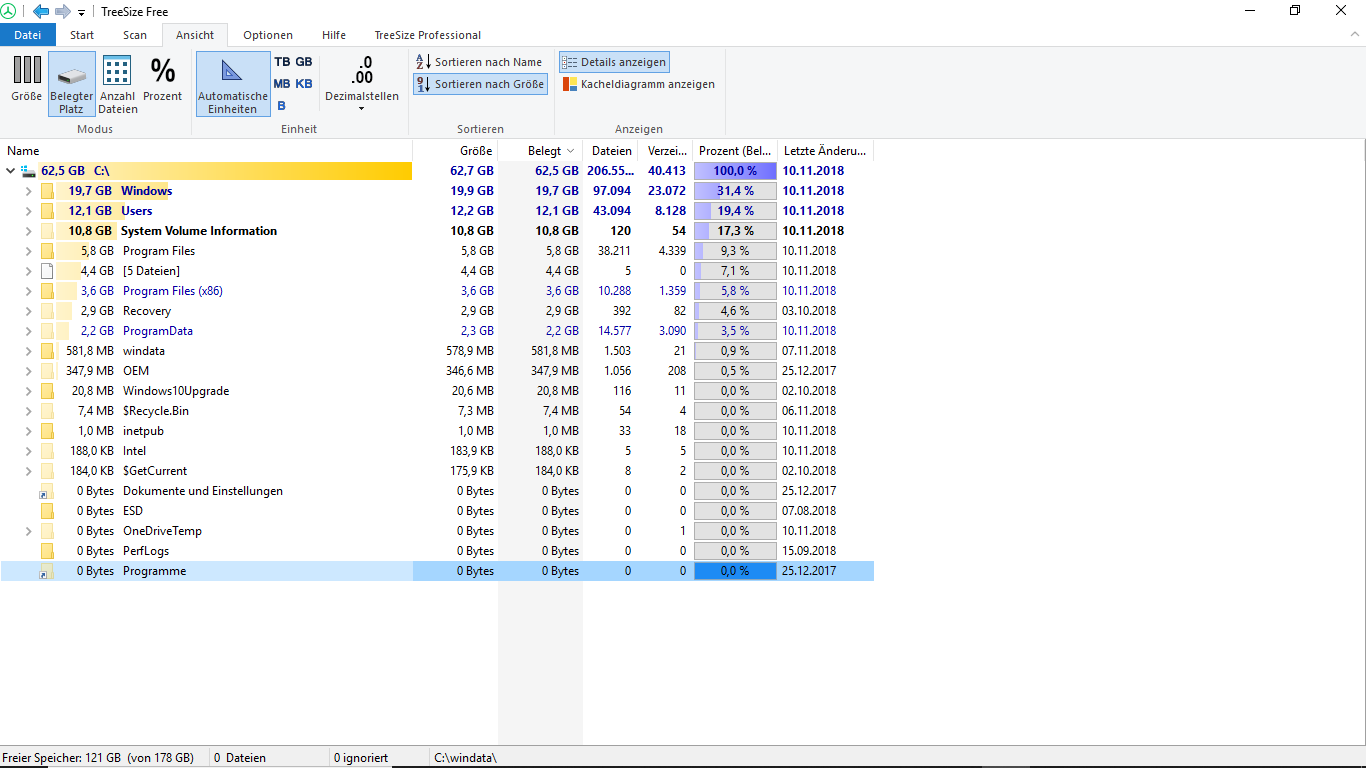Show the Kacheldiagramm
1366x768 pixels.
coord(638,84)
